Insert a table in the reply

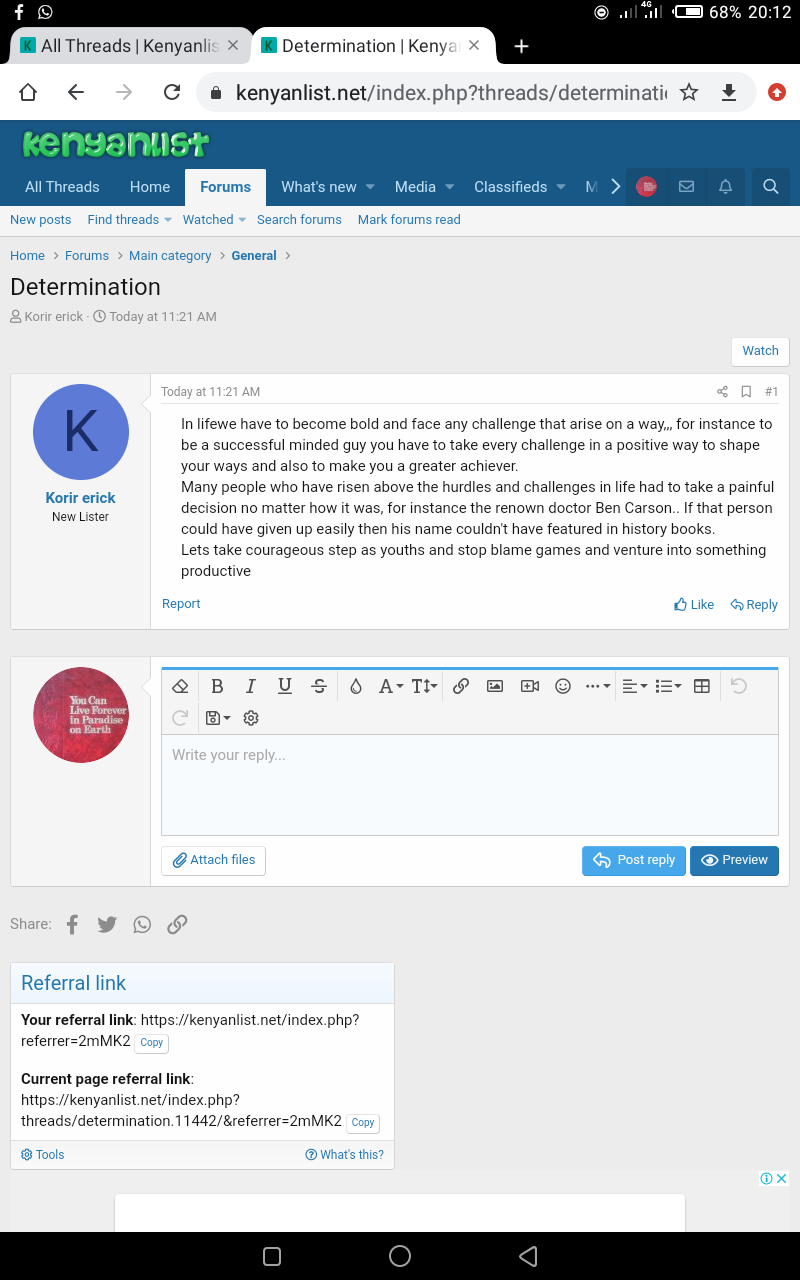point(702,686)
